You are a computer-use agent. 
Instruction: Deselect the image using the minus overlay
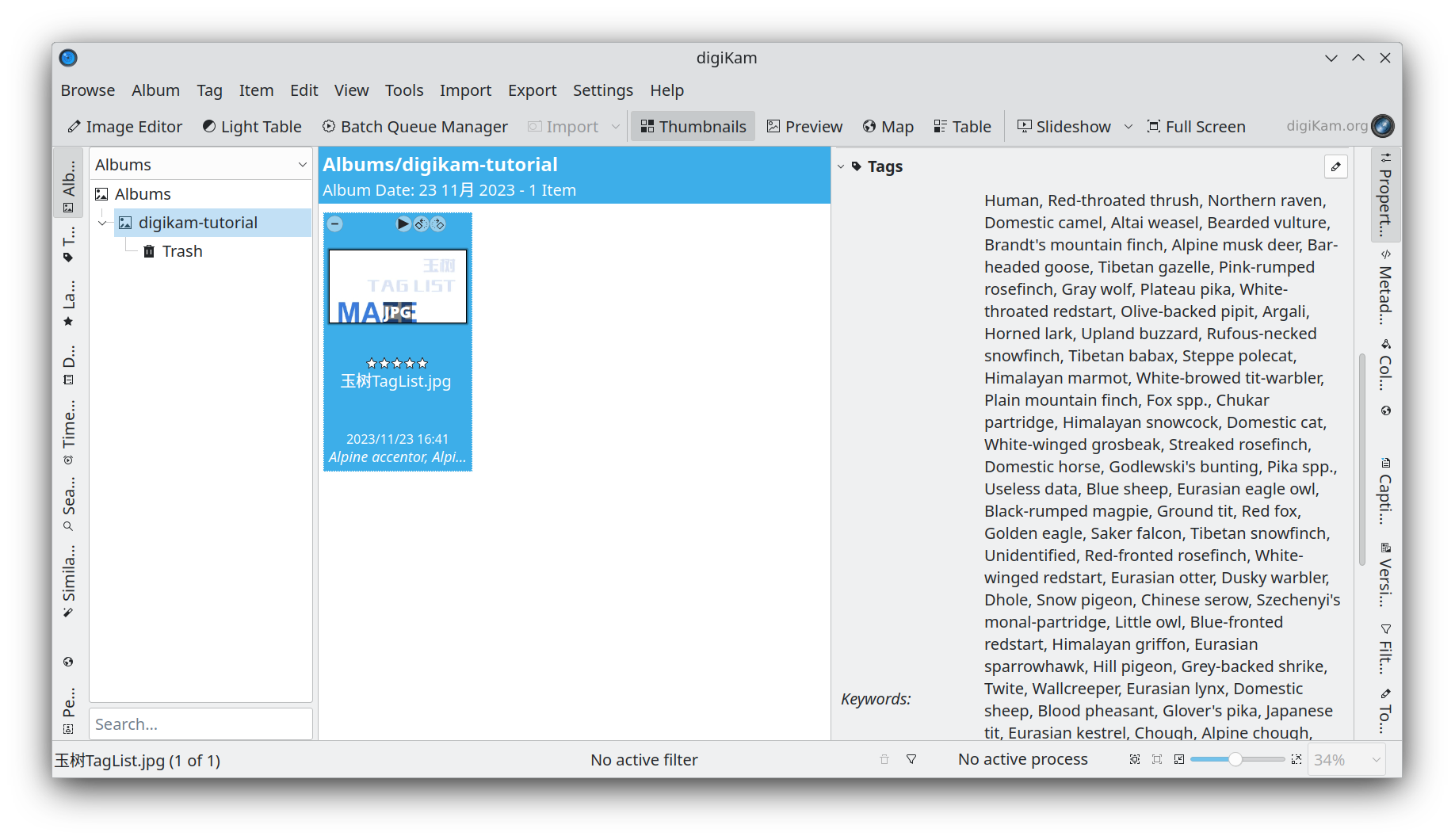coord(335,224)
